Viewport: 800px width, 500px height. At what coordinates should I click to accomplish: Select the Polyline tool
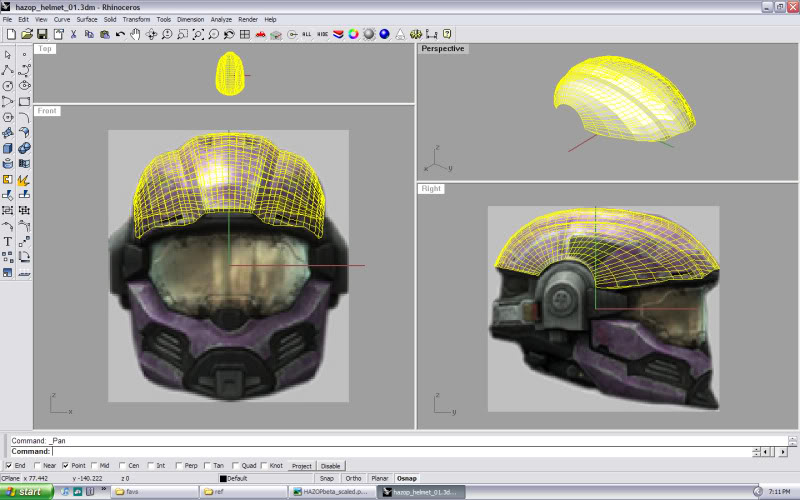(x=8, y=70)
